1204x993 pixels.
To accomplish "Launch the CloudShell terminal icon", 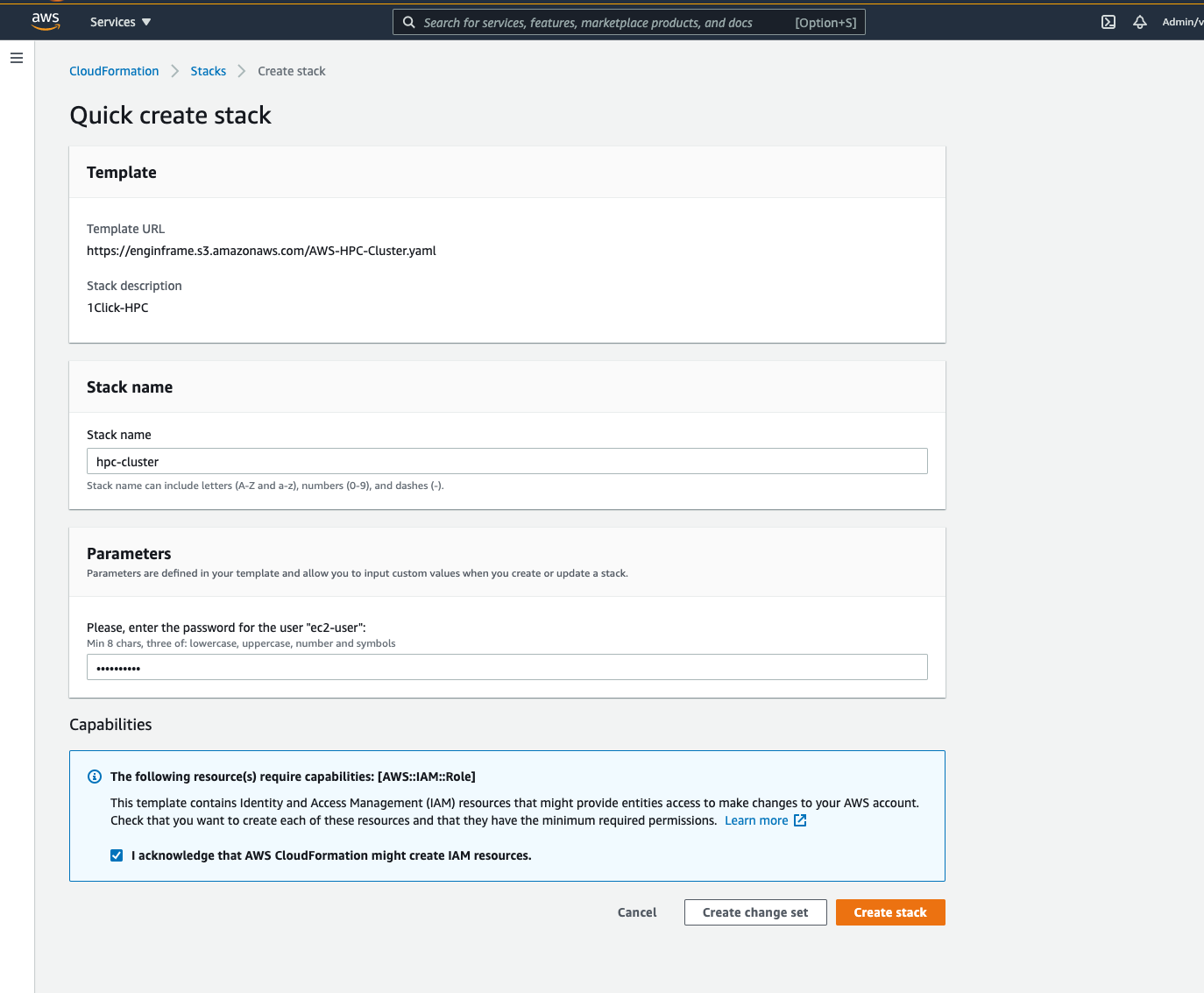I will coord(1108,22).
